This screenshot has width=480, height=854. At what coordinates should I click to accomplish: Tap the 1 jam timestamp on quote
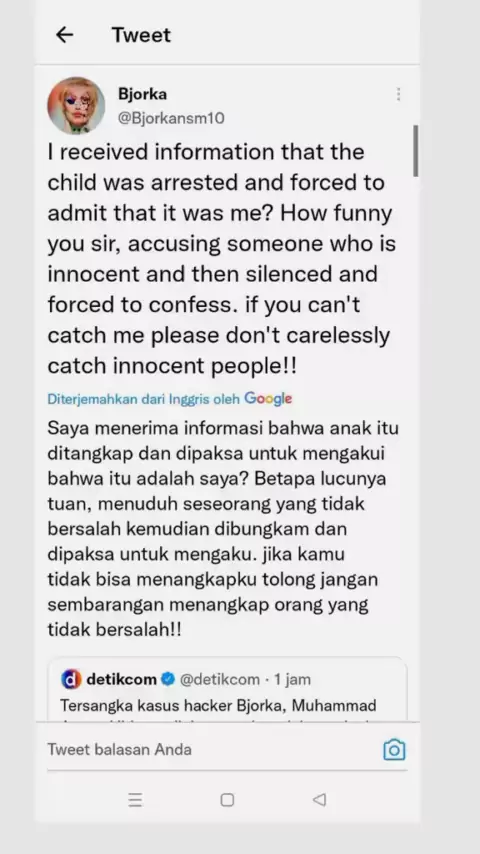point(292,679)
